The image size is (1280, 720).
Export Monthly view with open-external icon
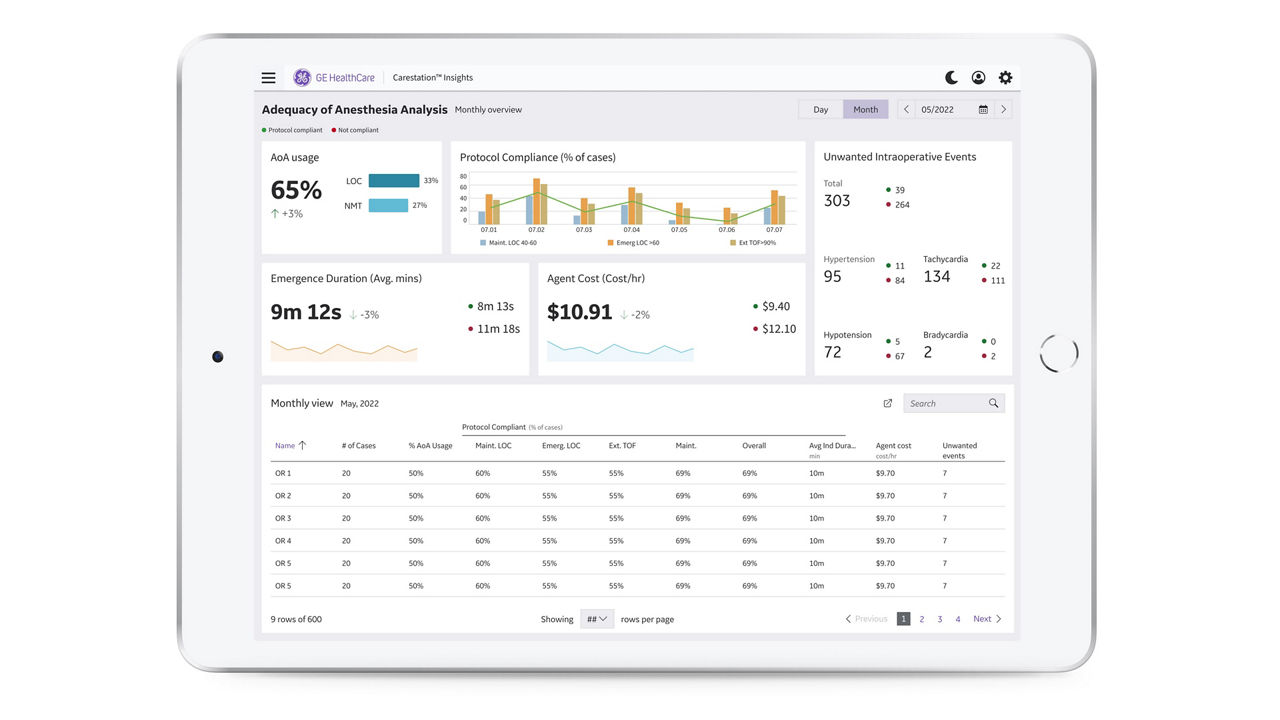tap(887, 404)
